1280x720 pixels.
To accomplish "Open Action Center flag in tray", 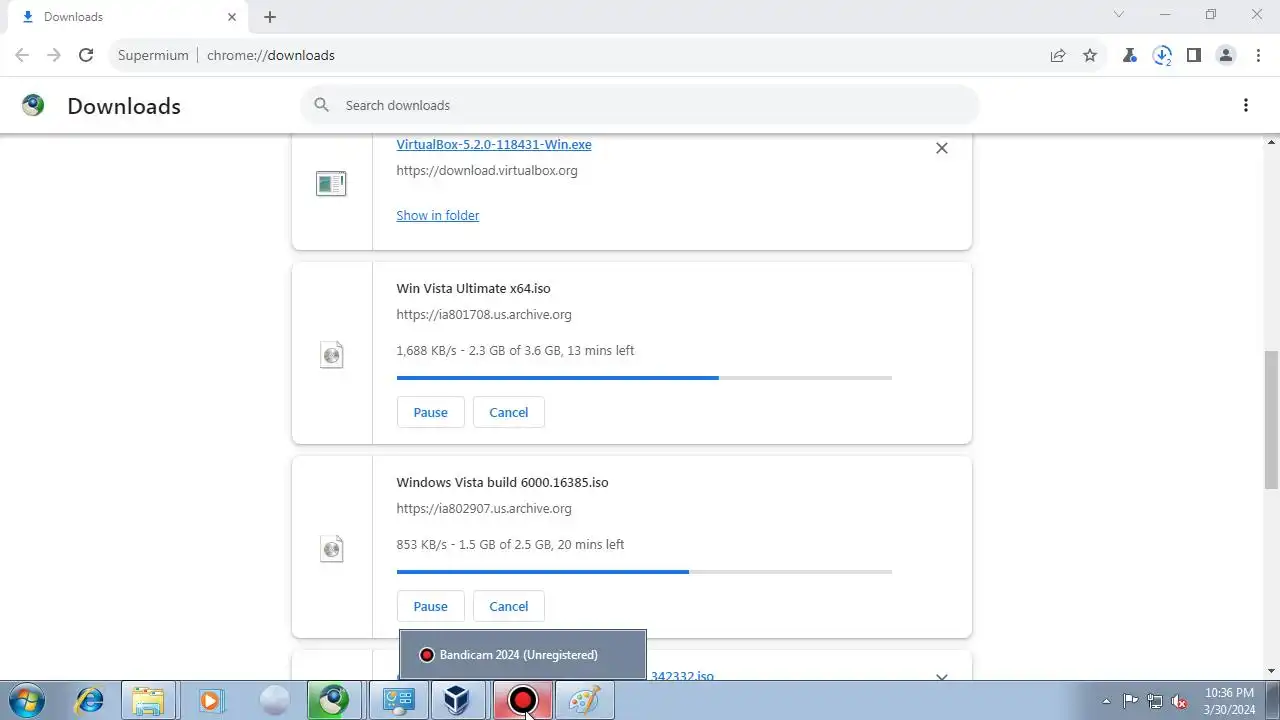I will pyautogui.click(x=1131, y=701).
